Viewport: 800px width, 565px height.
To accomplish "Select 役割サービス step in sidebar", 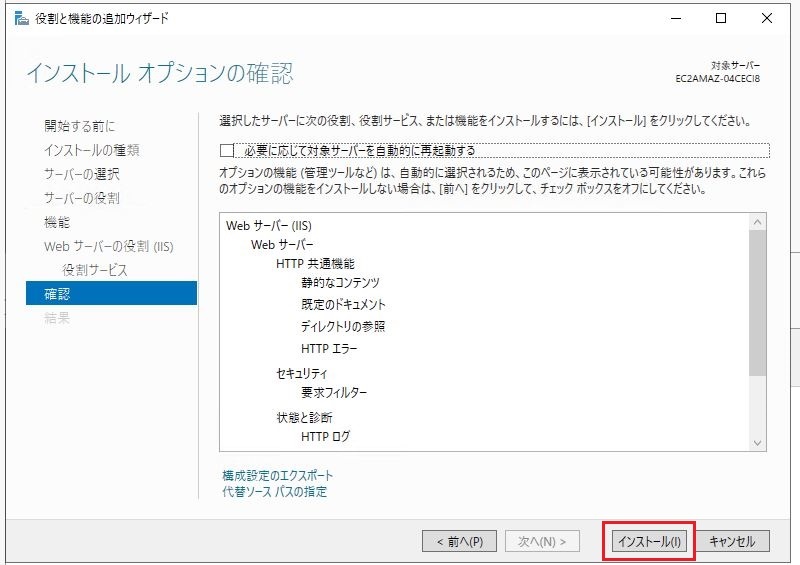I will coord(94,270).
